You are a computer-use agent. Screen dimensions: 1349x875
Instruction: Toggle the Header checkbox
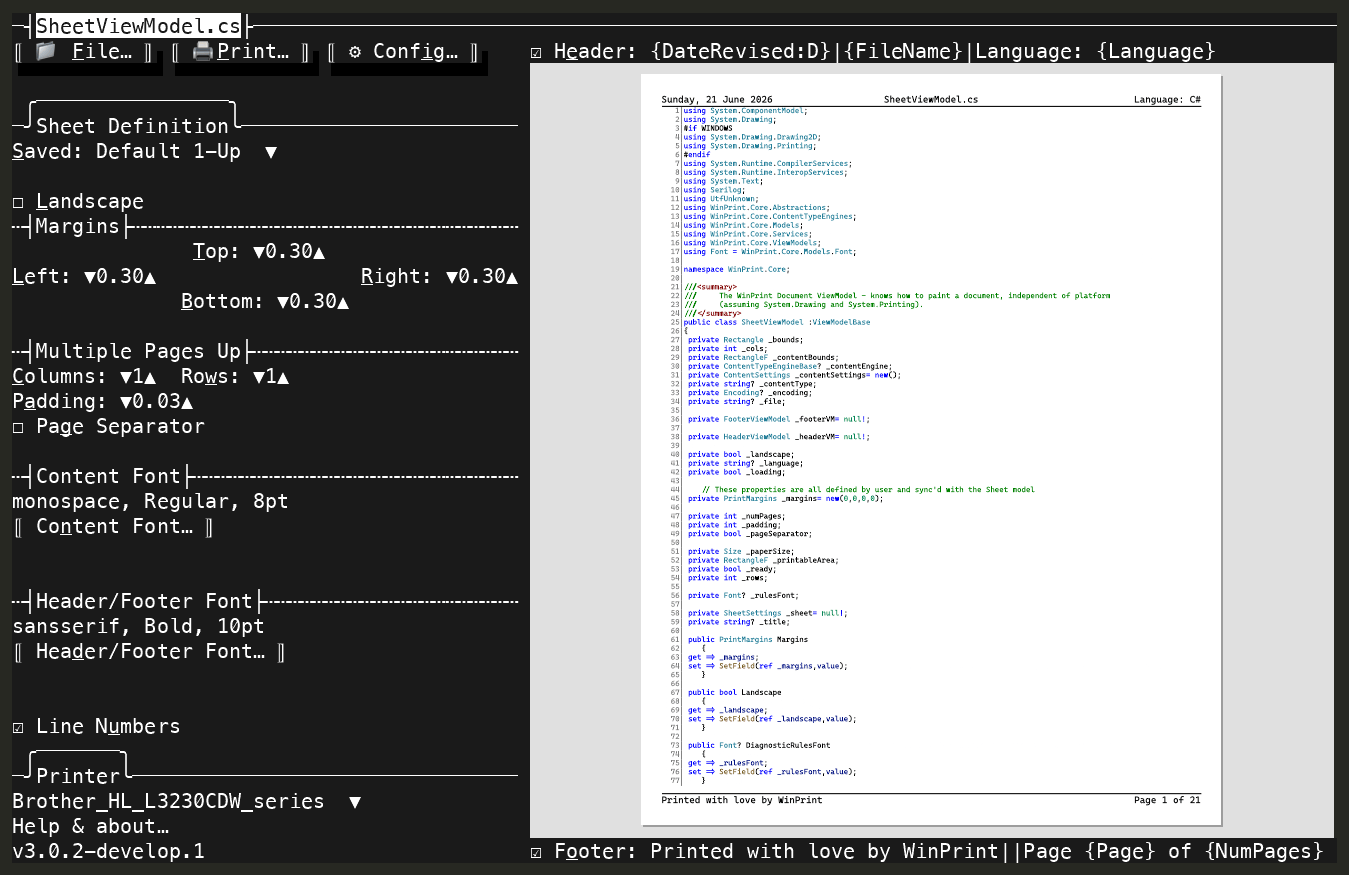[x=537, y=52]
